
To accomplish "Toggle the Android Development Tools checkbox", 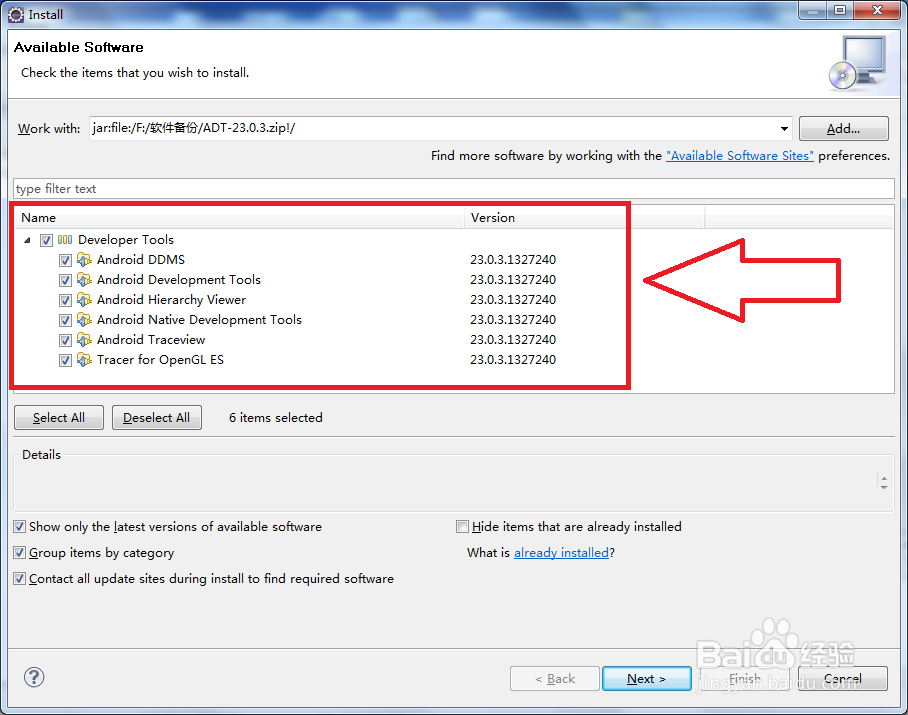I will coord(65,280).
